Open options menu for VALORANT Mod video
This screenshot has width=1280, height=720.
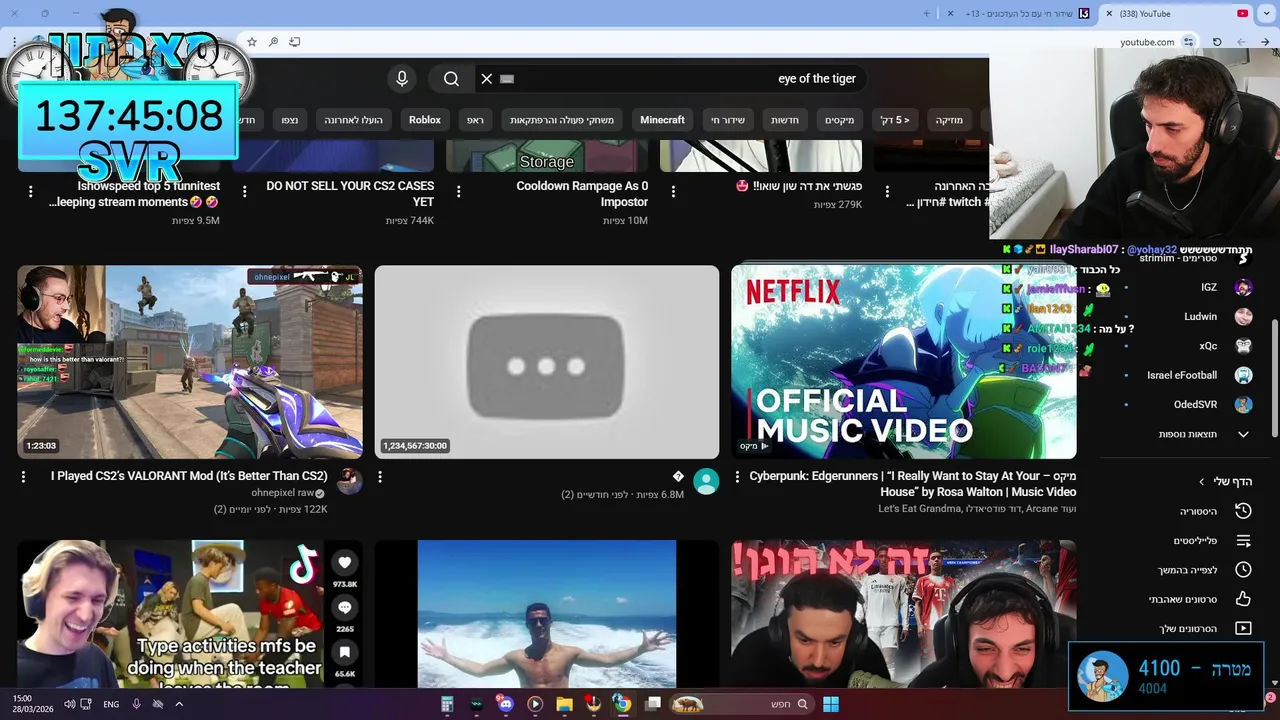pos(23,477)
